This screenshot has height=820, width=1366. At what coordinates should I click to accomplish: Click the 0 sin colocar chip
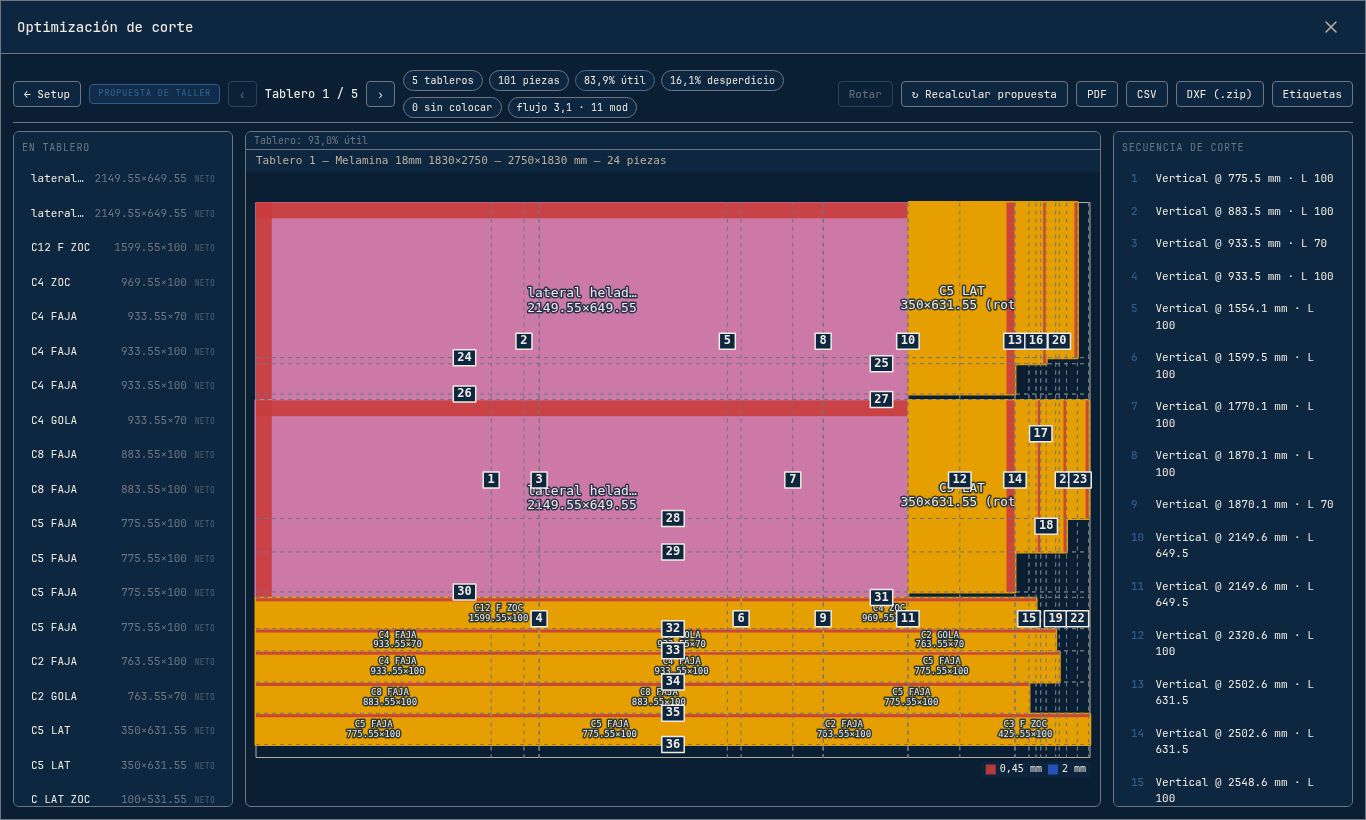click(x=452, y=107)
